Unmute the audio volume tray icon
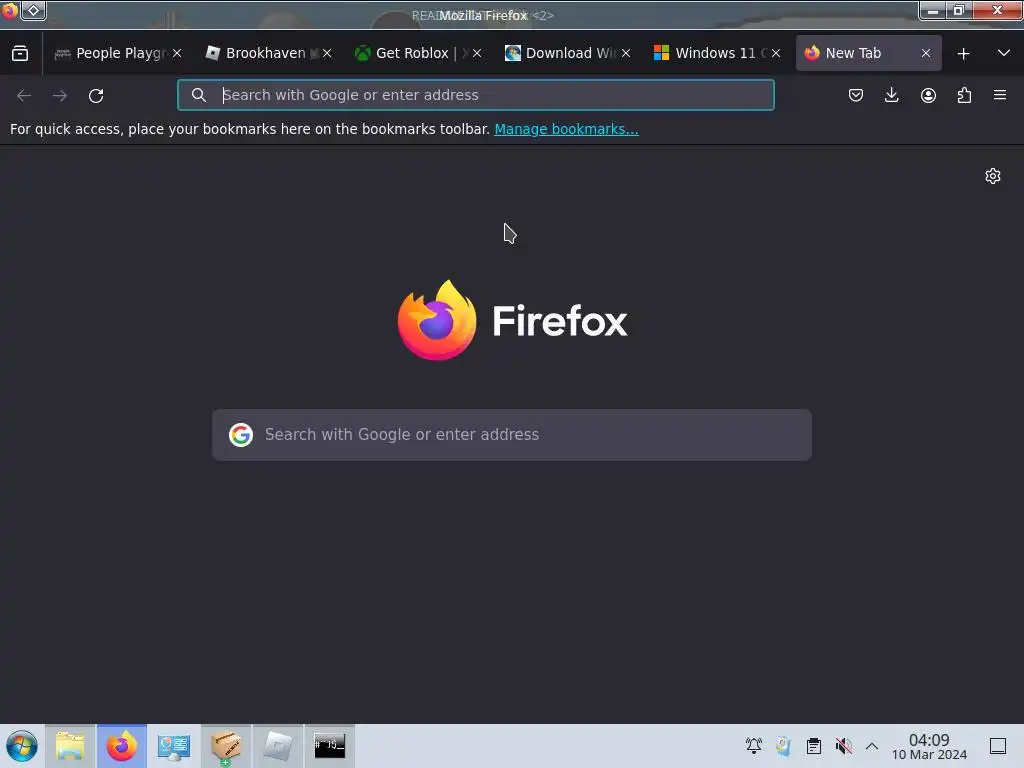Viewport: 1024px width, 768px height. pos(844,746)
